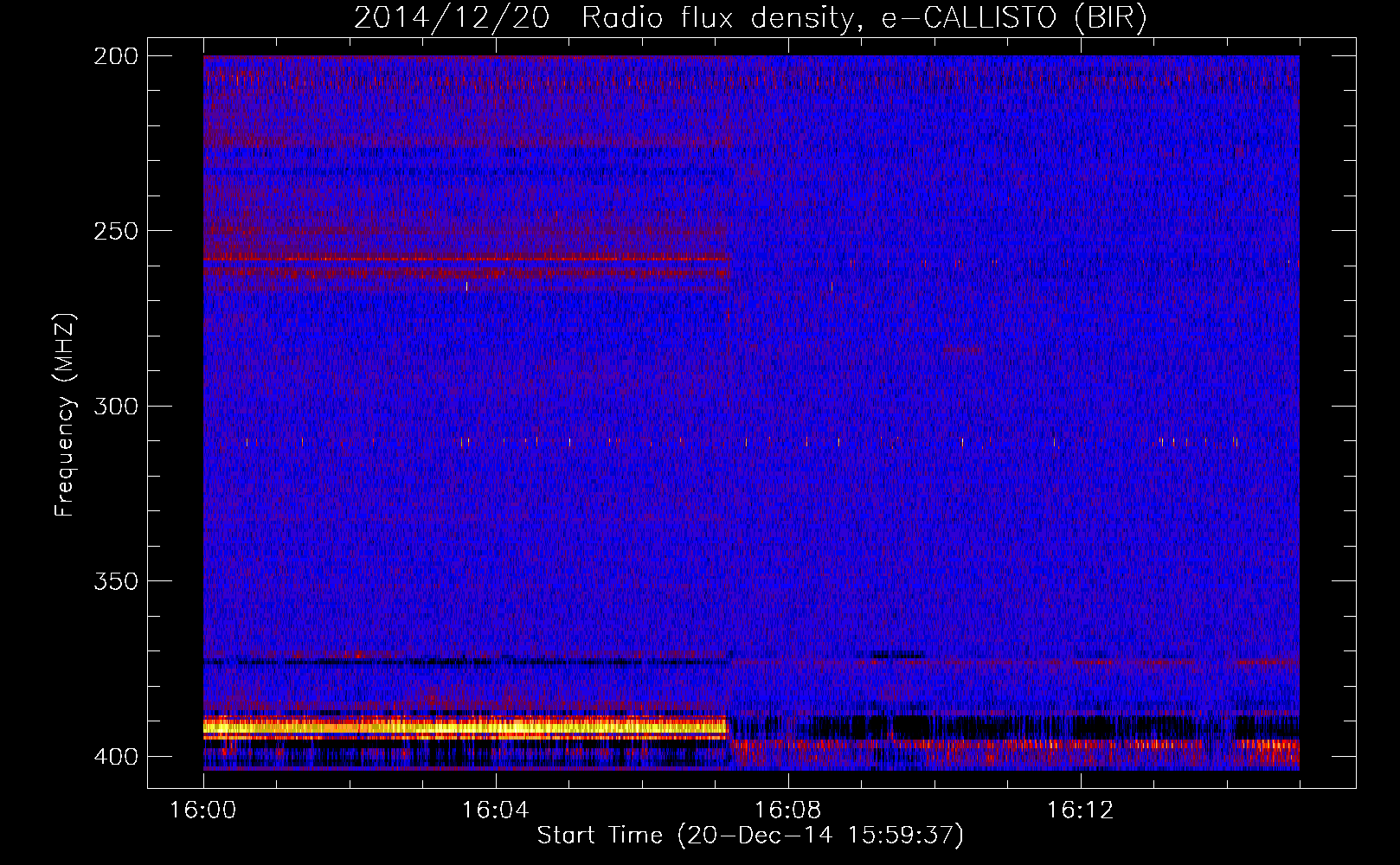Viewport: 1400px width, 865px height.
Task: Click the '300' frequency tick label
Action: pos(116,407)
